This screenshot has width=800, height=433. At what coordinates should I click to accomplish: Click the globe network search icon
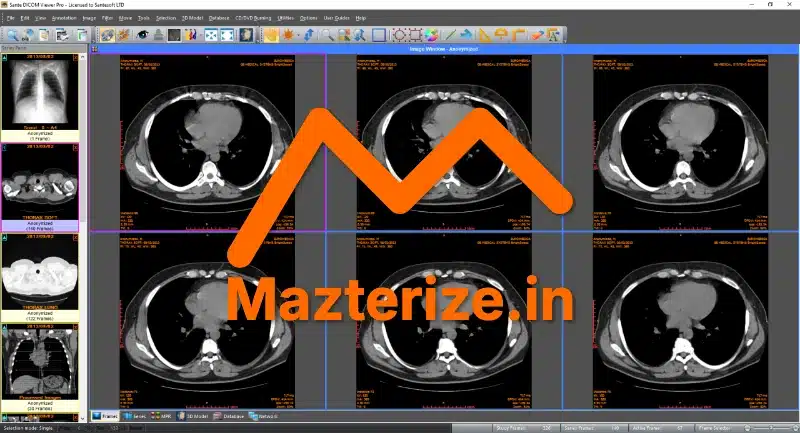28,35
